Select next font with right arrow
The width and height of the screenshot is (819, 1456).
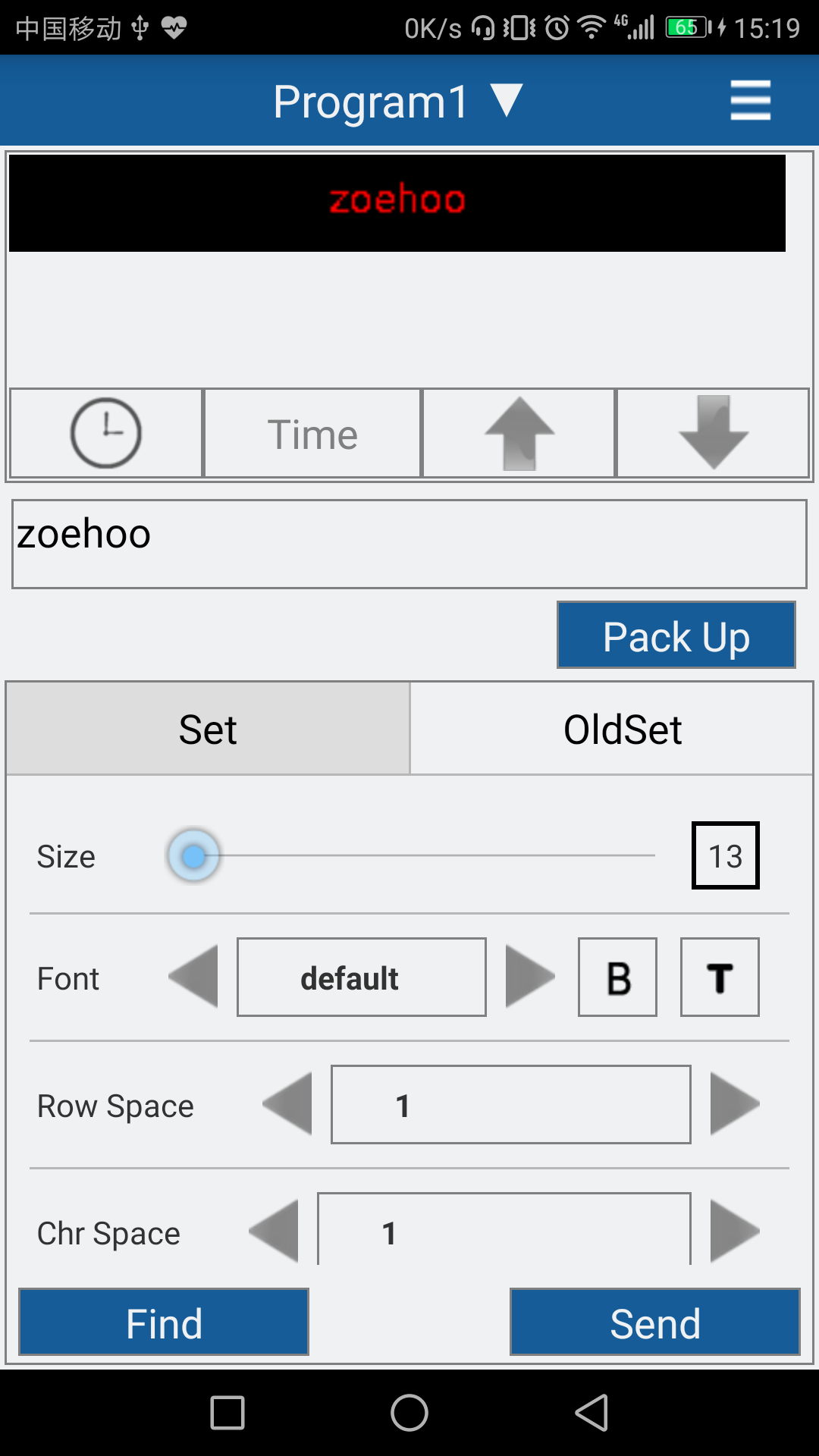(x=529, y=977)
